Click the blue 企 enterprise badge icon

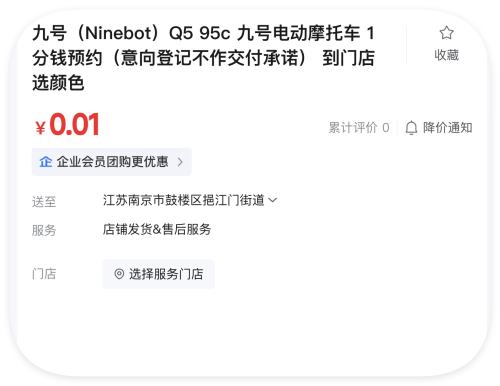click(45, 162)
